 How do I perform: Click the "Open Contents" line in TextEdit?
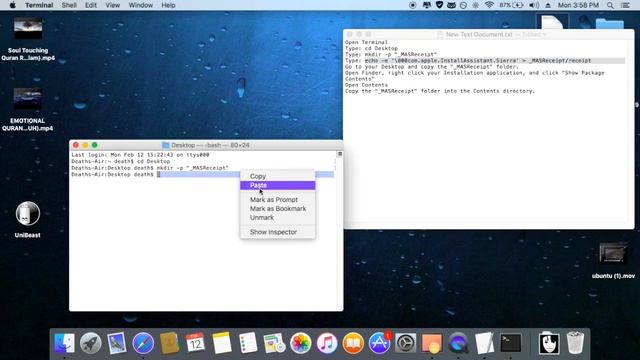(x=366, y=85)
